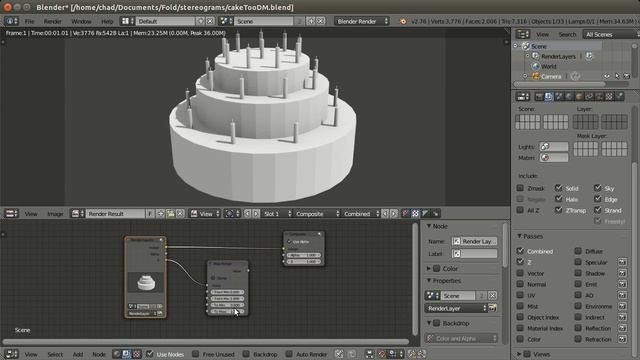
Task: Collapse the Scene tree item in outliner
Action: coord(516,46)
